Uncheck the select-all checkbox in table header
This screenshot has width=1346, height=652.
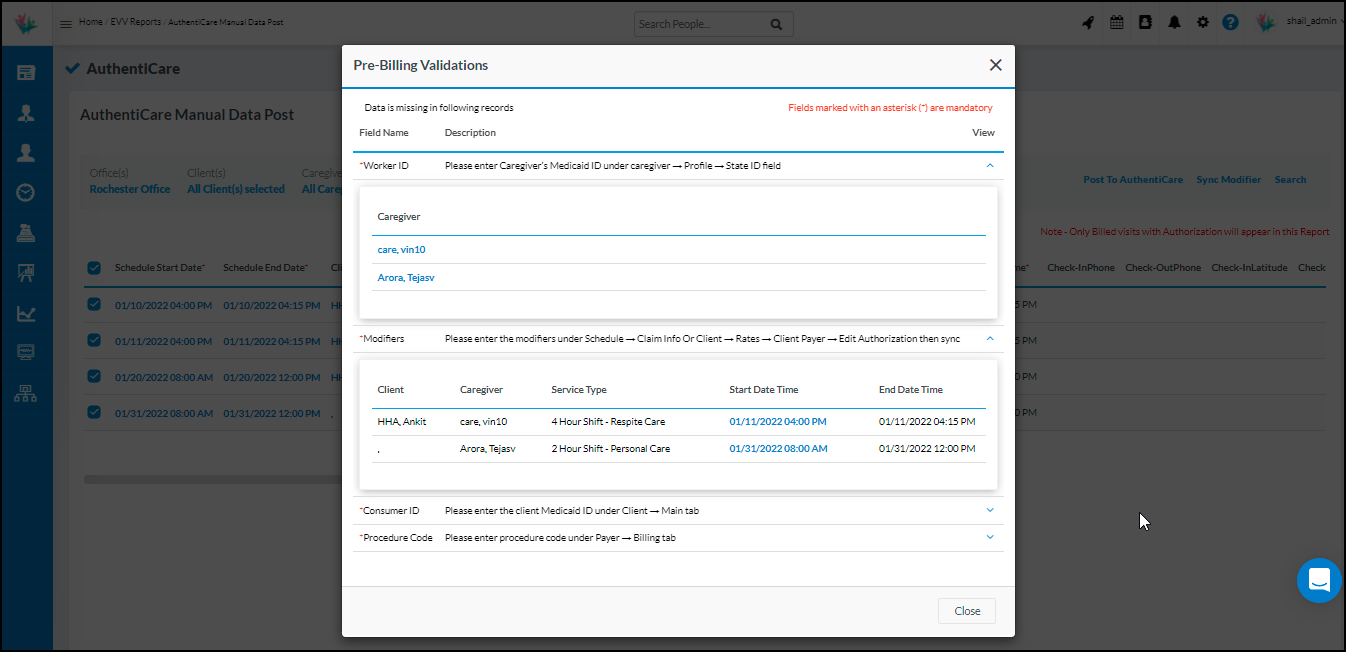(93, 267)
